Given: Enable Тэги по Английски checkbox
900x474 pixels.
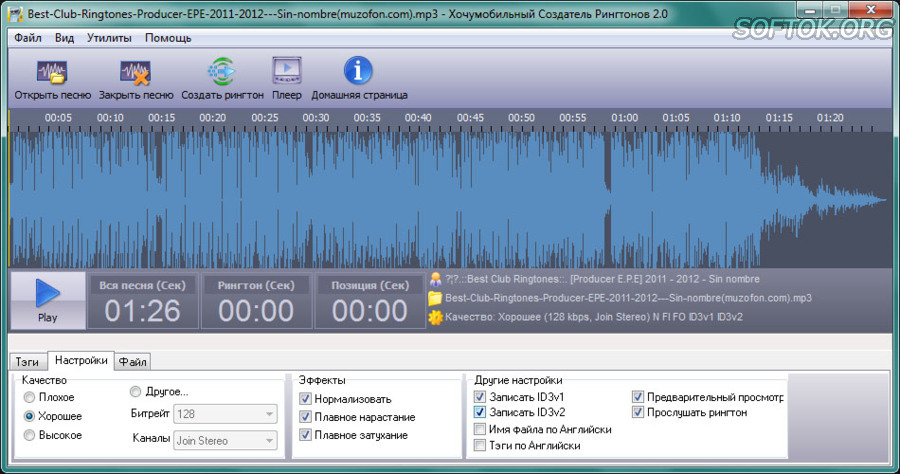Looking at the screenshot, I should (480, 445).
